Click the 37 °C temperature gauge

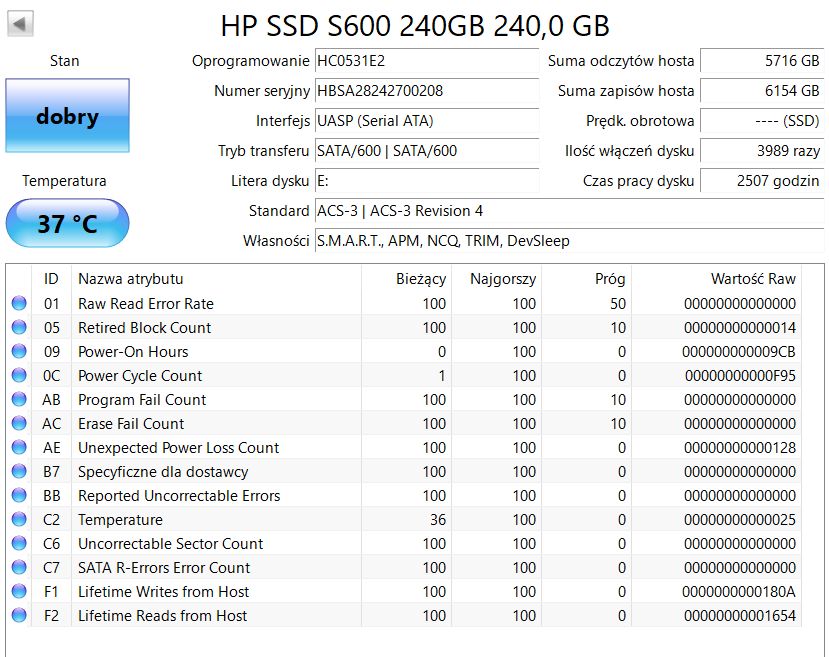tap(66, 223)
